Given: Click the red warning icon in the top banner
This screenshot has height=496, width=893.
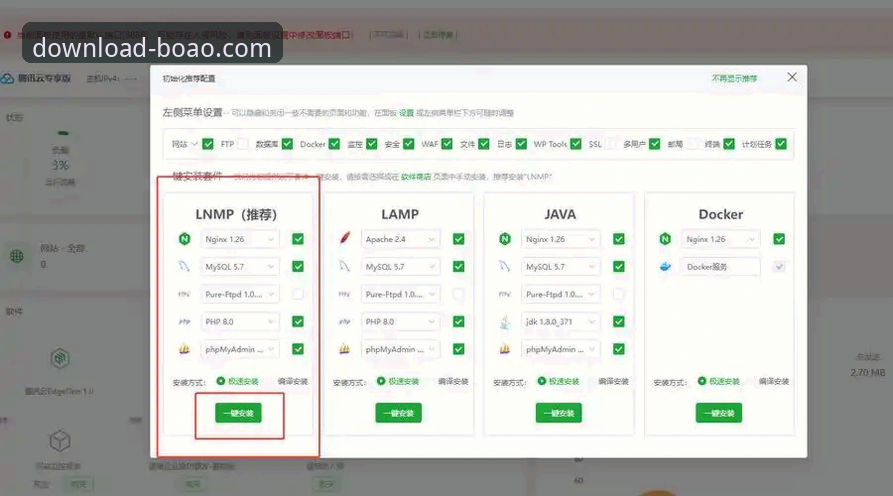Looking at the screenshot, I should tap(7, 35).
